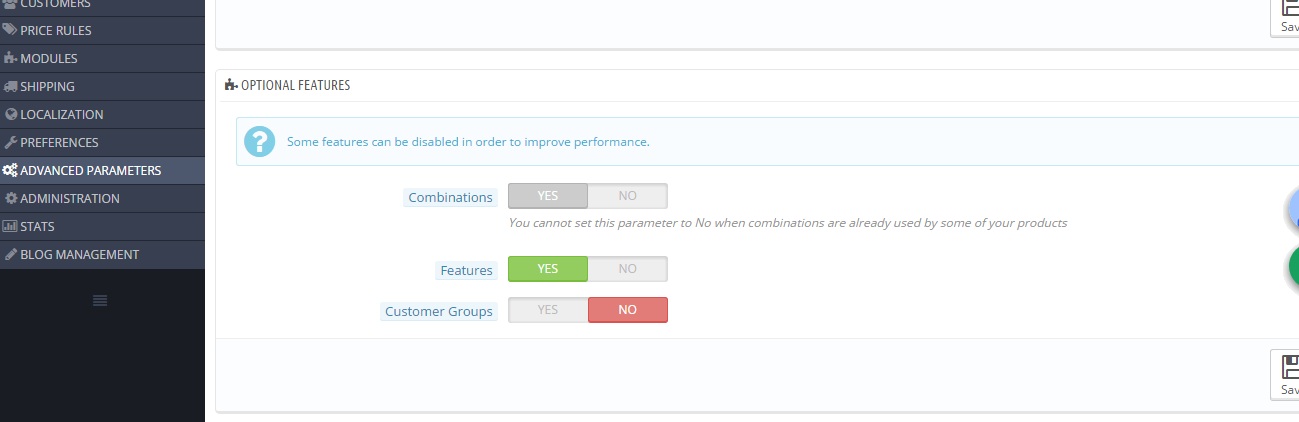Screen dimensions: 1299x422
Task: Click the Optional Features header puzzle icon
Action: click(x=231, y=85)
